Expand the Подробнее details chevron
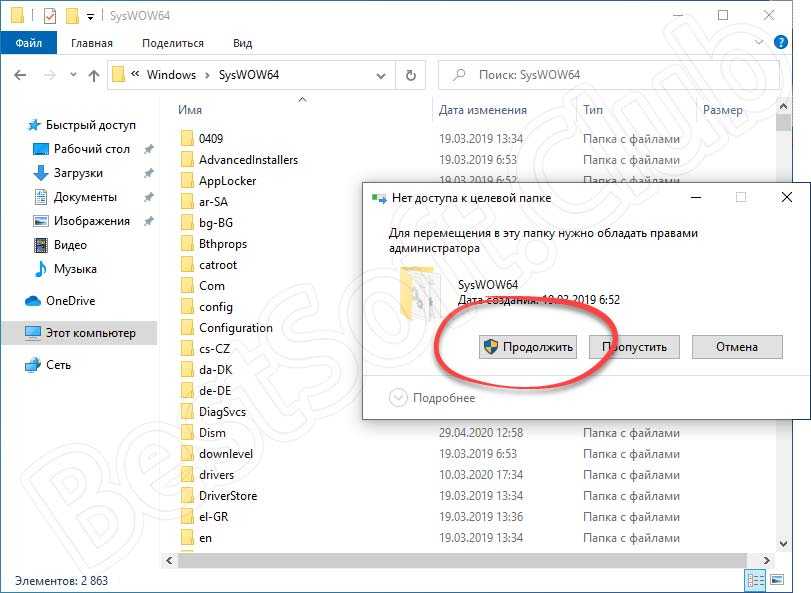811x593 pixels. (398, 398)
